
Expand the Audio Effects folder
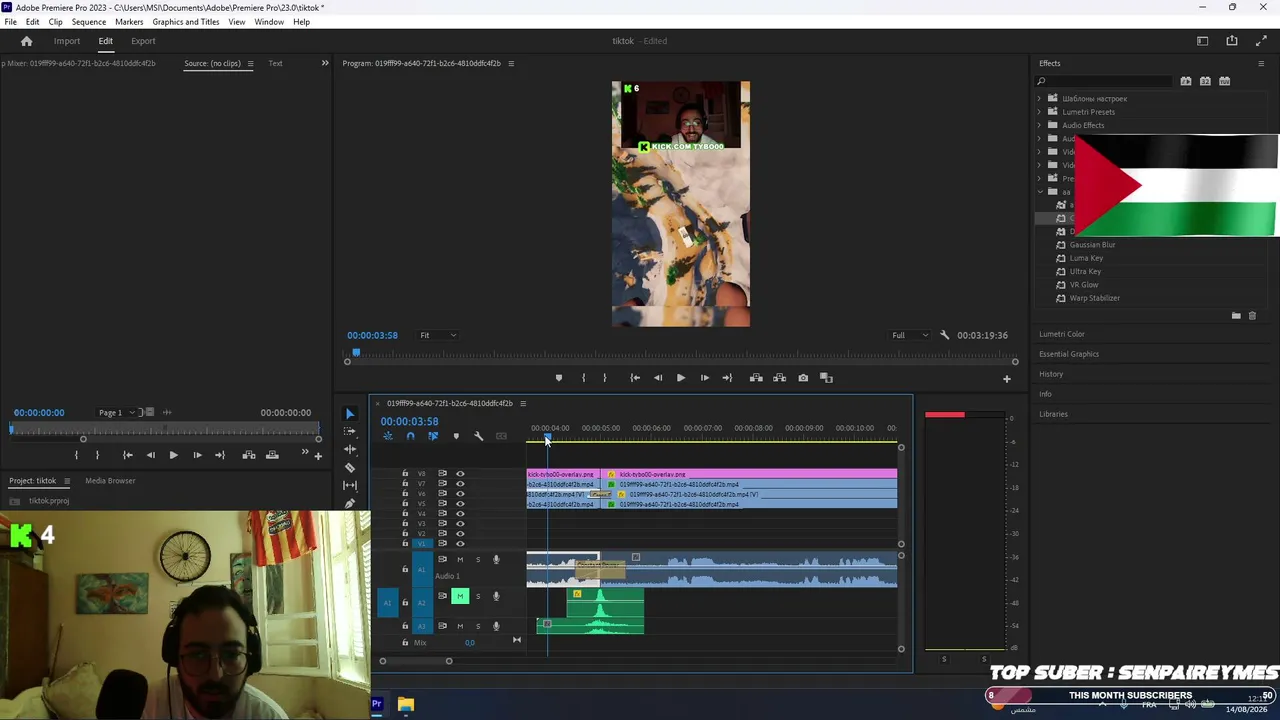pyautogui.click(x=1039, y=125)
